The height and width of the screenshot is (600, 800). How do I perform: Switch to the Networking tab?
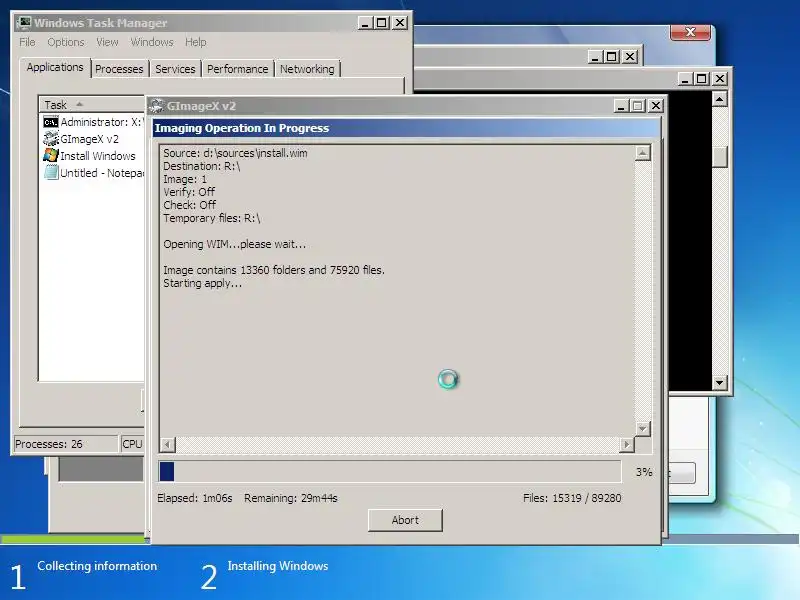pos(307,69)
